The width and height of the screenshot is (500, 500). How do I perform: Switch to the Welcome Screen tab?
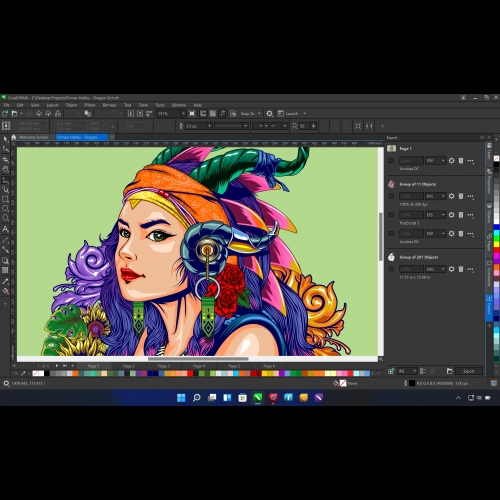tap(33, 137)
